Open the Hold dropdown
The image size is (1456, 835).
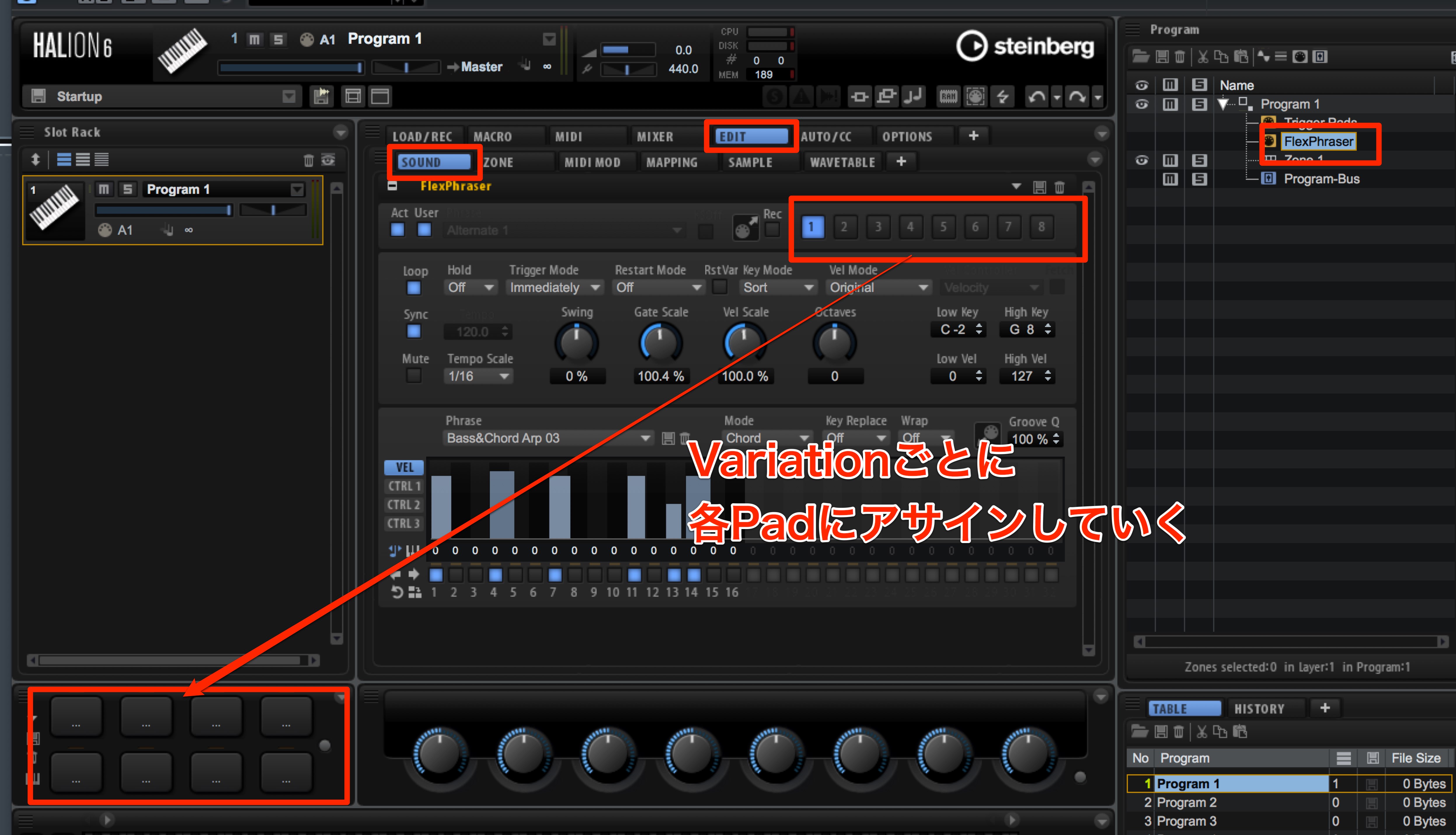(470, 287)
